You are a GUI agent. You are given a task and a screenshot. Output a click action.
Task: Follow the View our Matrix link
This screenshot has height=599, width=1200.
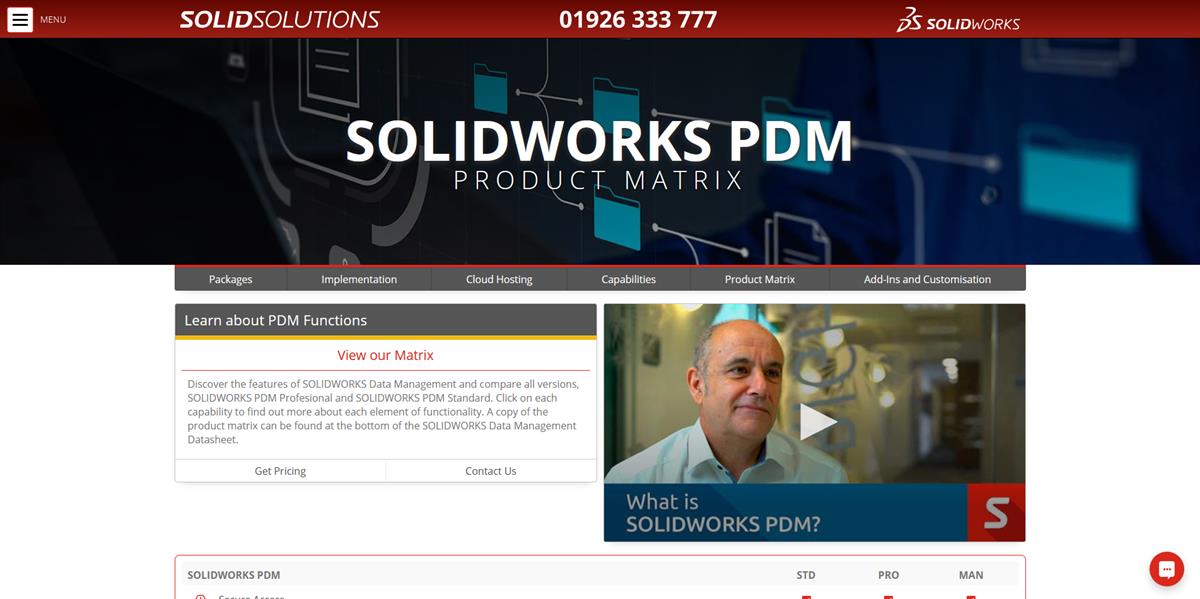pos(386,355)
